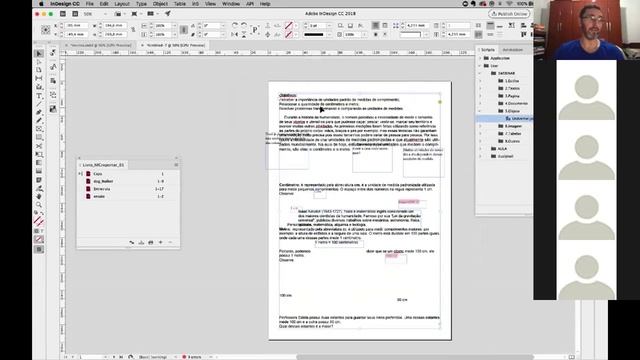Image resolution: width=640 pixels, height=360 pixels.
Task: Select the Pen tool
Action: point(39,112)
